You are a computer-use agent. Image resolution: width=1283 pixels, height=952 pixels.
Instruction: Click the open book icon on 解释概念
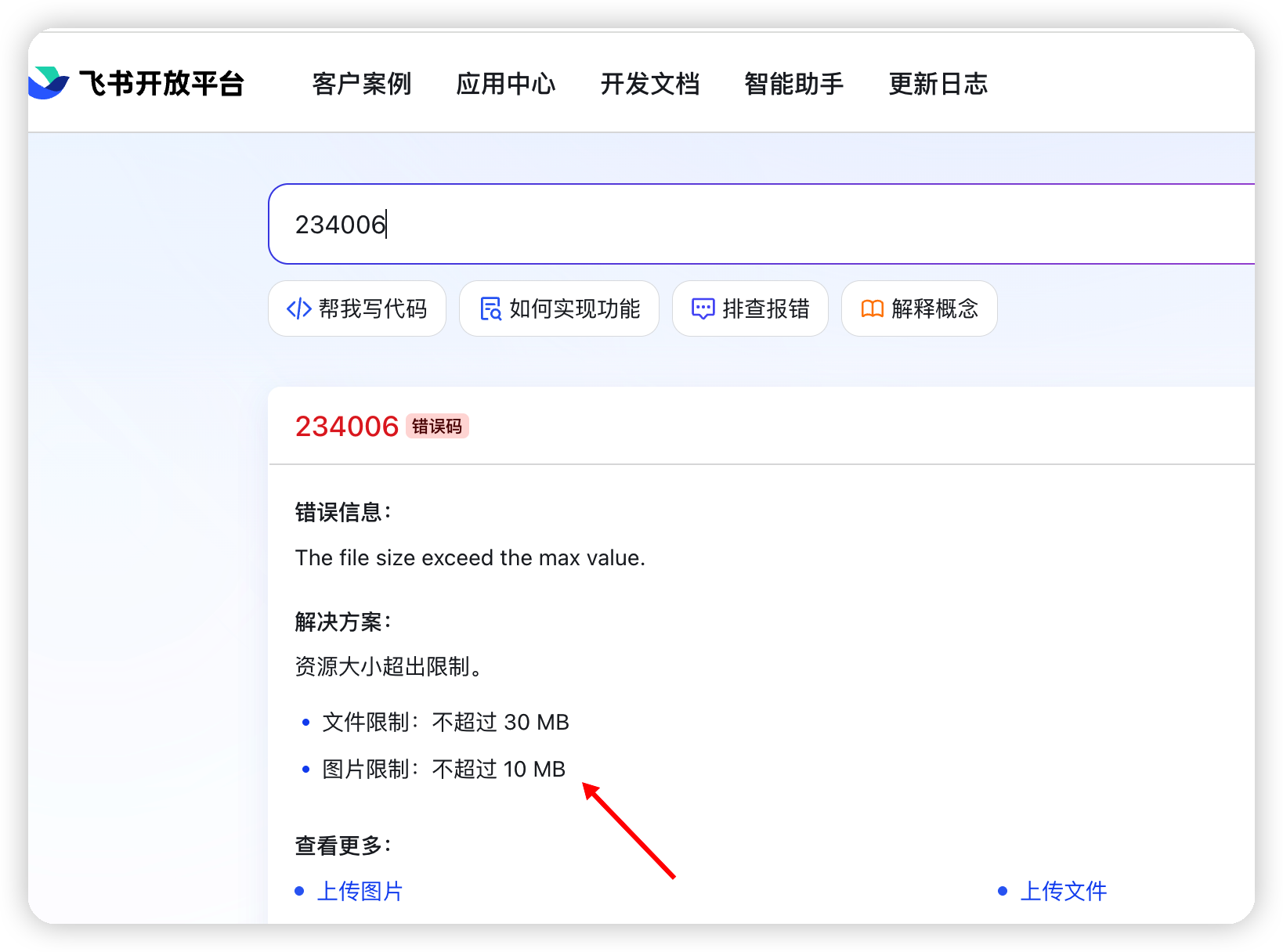pyautogui.click(x=873, y=308)
